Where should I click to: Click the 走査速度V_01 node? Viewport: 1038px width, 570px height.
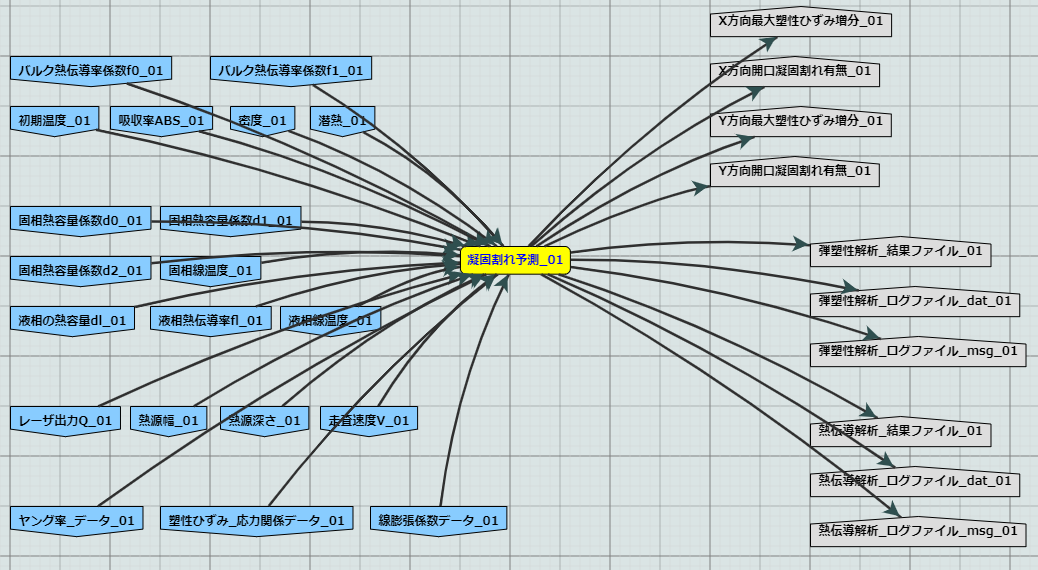[369, 421]
